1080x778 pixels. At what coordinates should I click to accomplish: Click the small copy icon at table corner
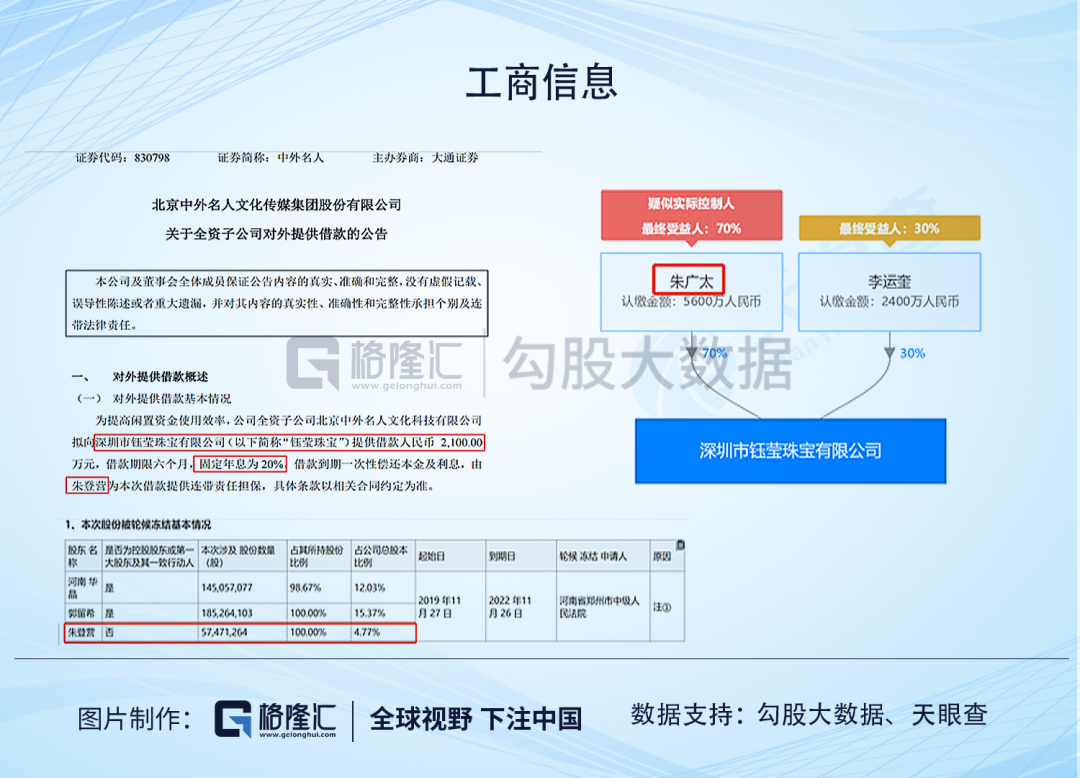(x=680, y=545)
